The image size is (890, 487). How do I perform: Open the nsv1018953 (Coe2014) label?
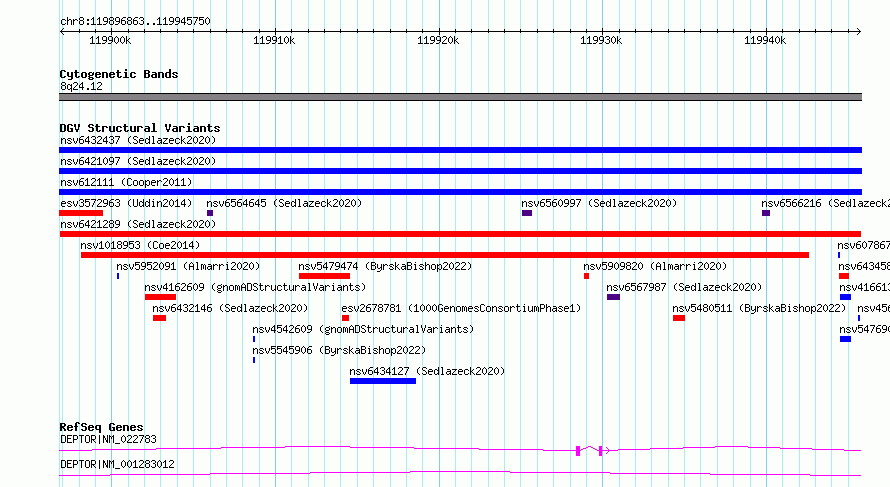click(140, 245)
